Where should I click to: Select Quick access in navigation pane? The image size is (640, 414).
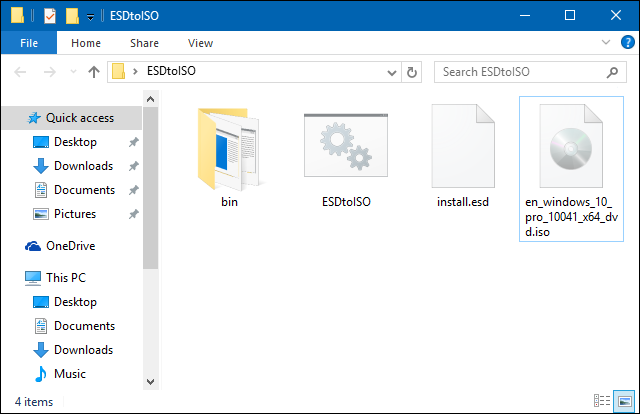[72, 118]
